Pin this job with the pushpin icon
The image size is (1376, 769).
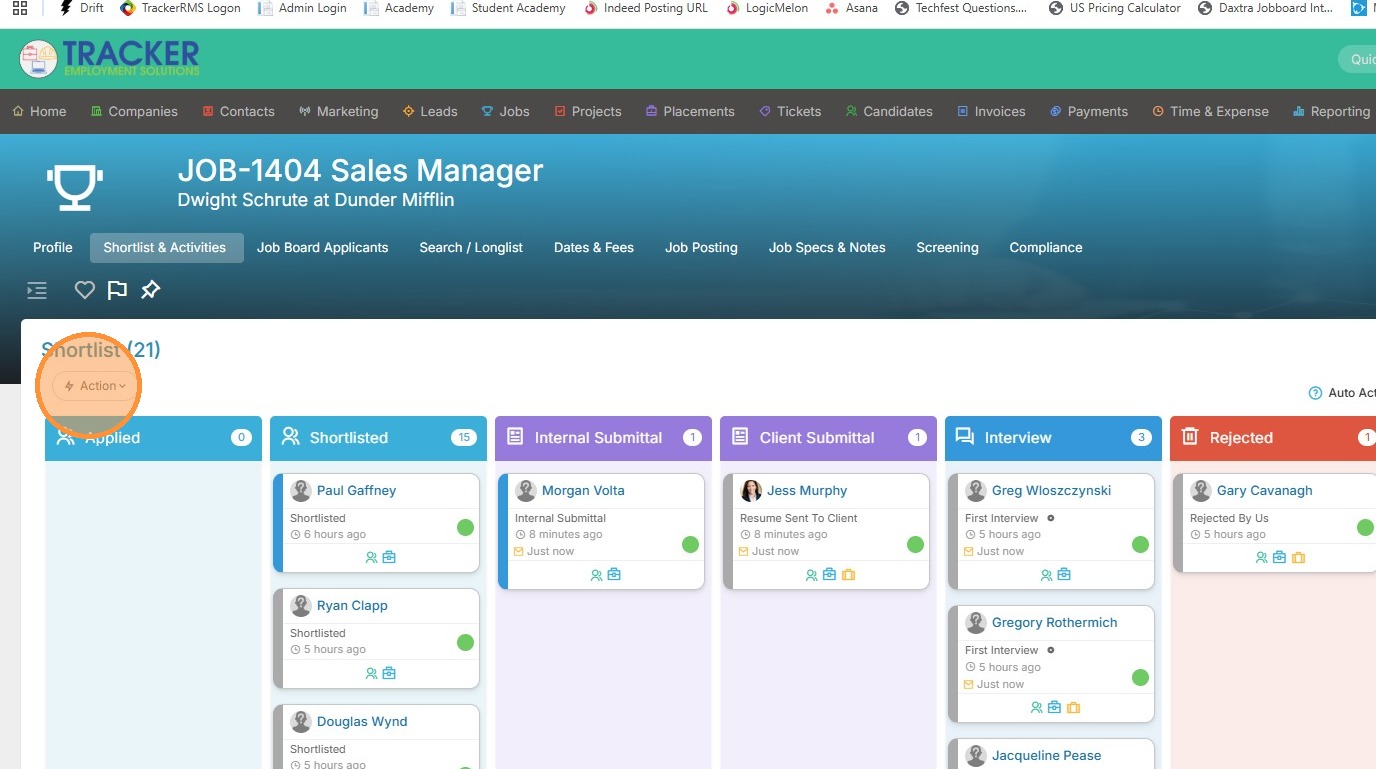pyautogui.click(x=150, y=290)
